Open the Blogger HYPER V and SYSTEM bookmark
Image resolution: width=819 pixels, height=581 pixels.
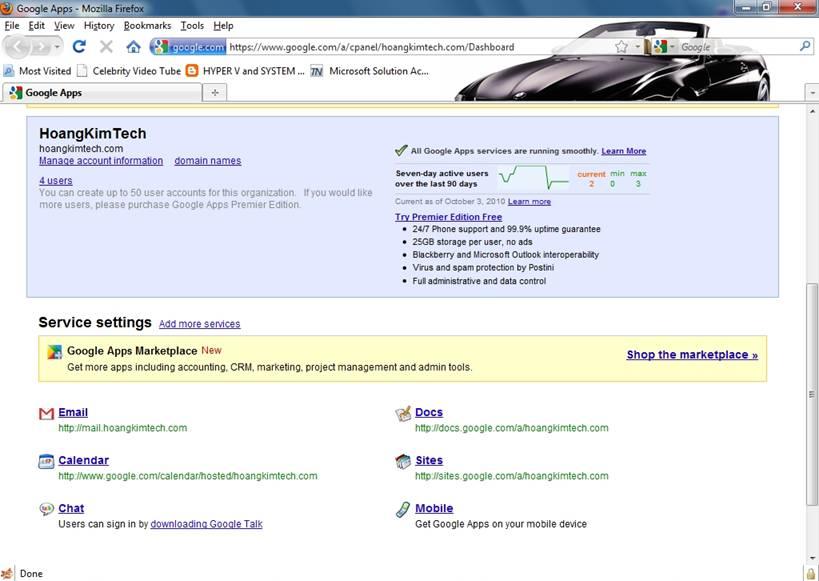tap(245, 71)
